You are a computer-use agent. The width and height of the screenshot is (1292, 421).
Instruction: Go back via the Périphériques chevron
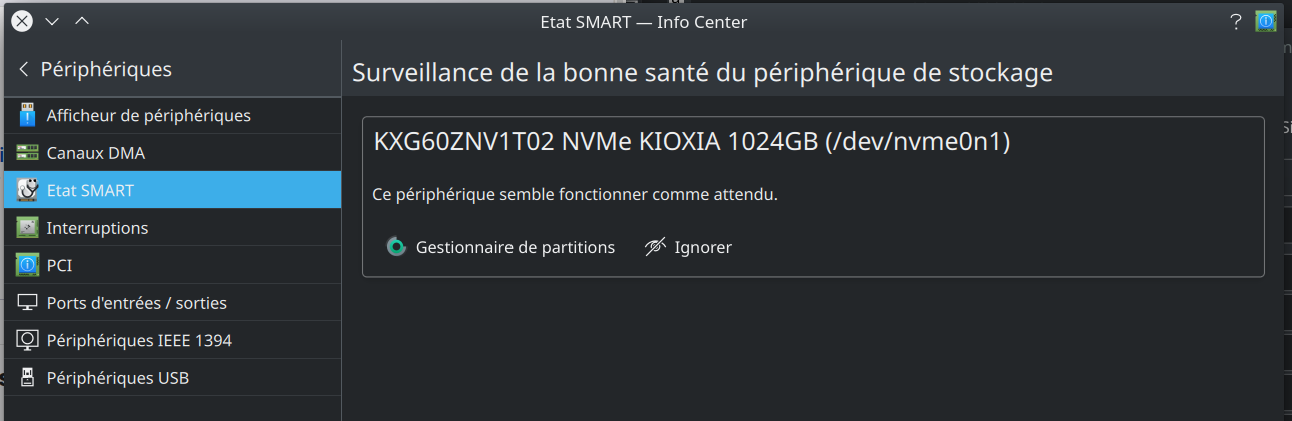tap(24, 69)
